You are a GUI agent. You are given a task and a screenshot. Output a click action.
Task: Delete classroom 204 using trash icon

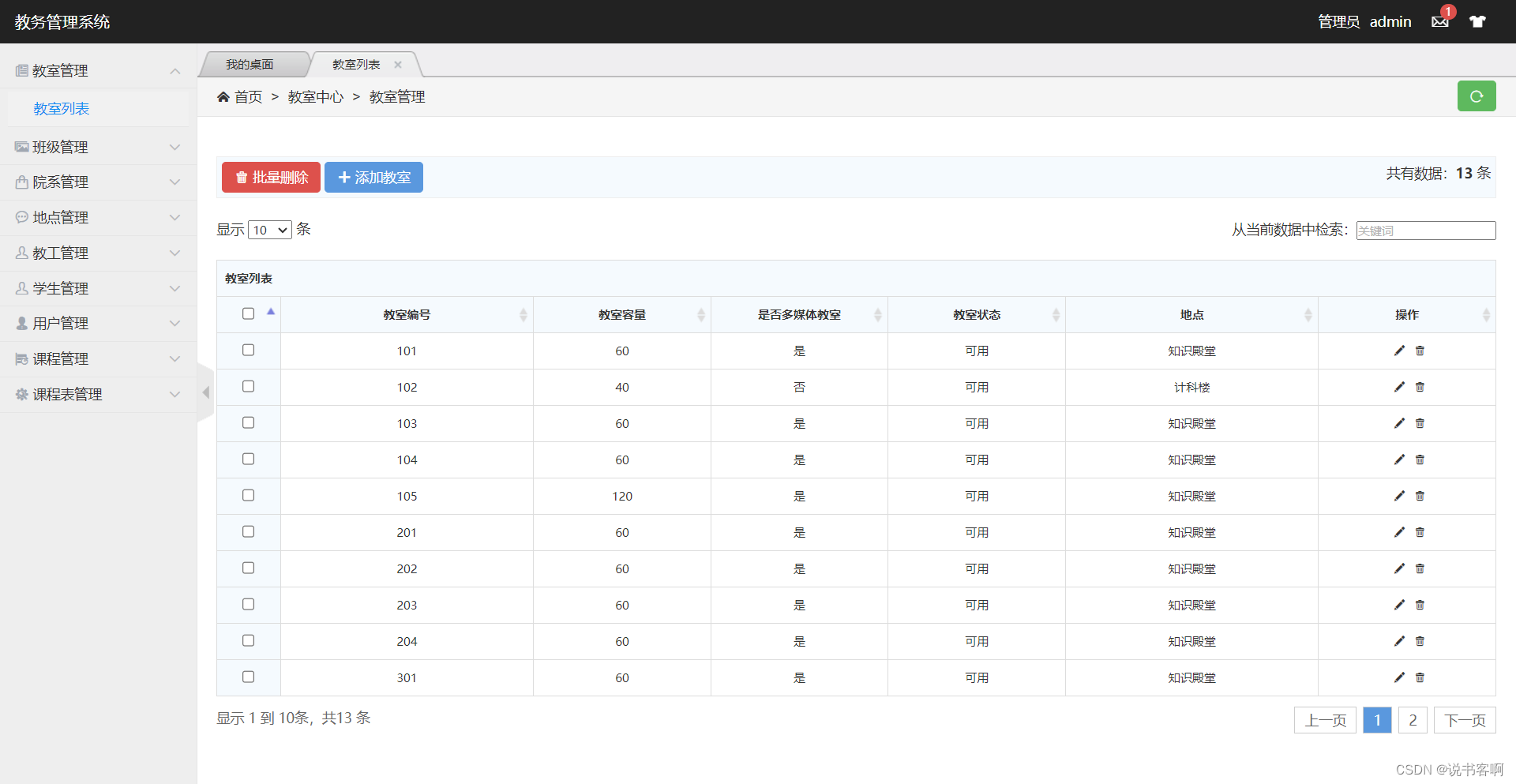click(x=1420, y=641)
